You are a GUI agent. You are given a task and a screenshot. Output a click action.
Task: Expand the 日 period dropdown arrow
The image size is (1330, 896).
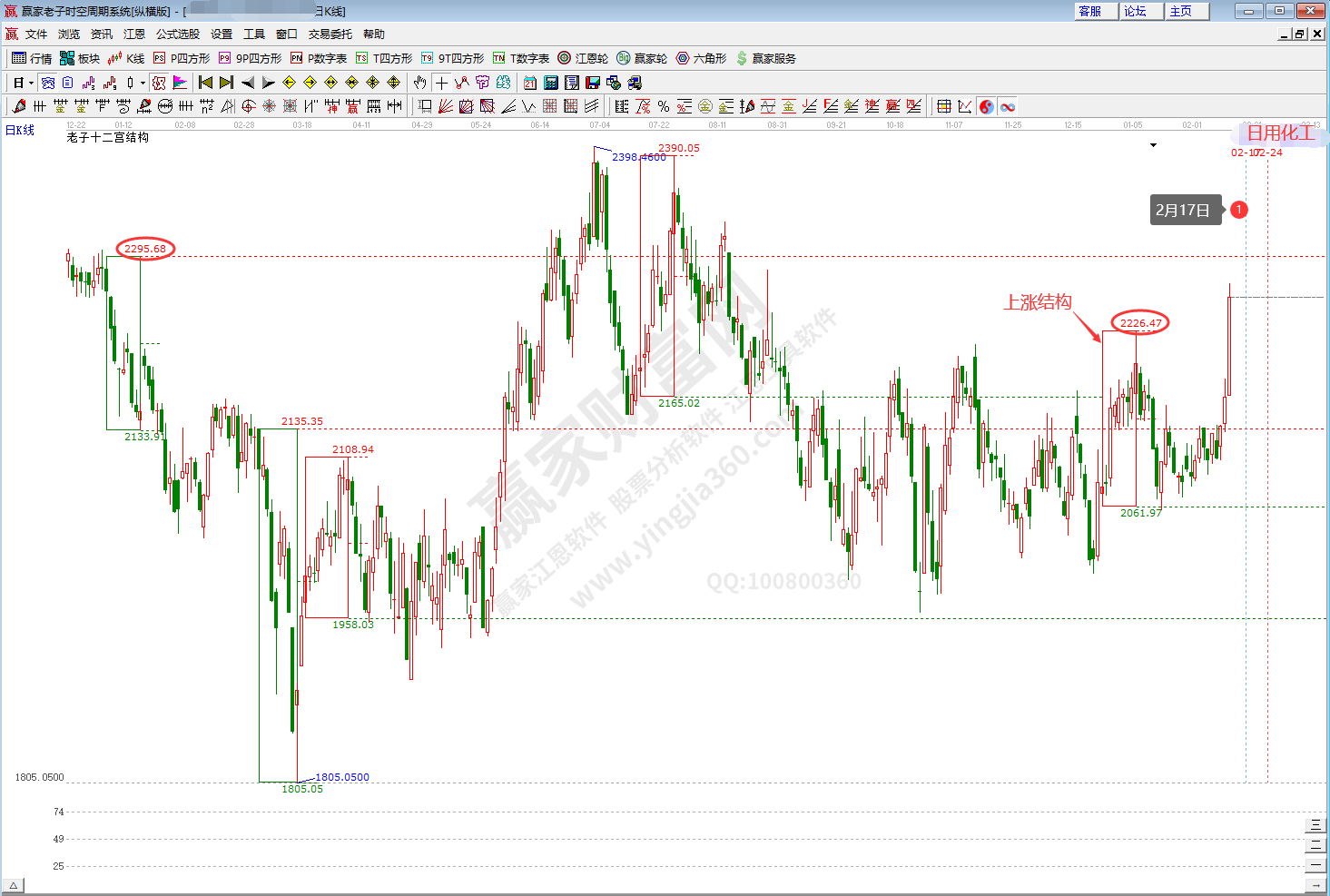click(31, 84)
